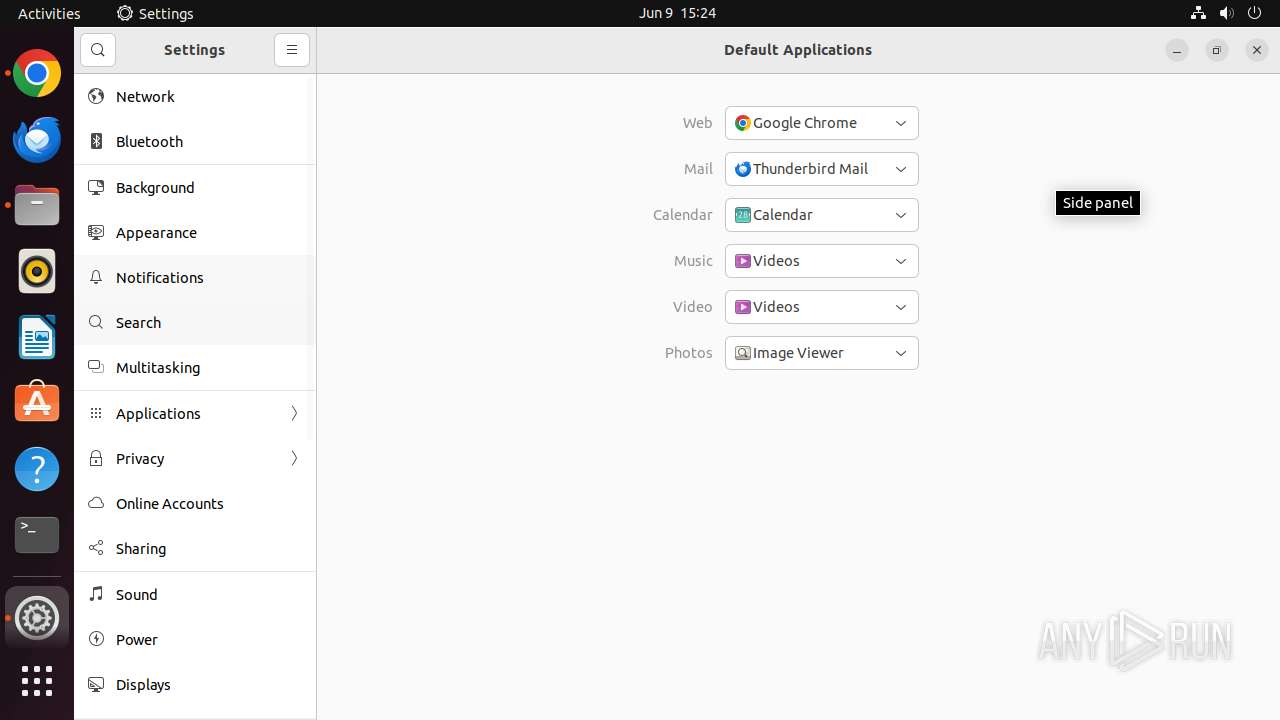This screenshot has height=720, width=1280.
Task: Select the Search magnifier icon in list
Action: [96, 322]
